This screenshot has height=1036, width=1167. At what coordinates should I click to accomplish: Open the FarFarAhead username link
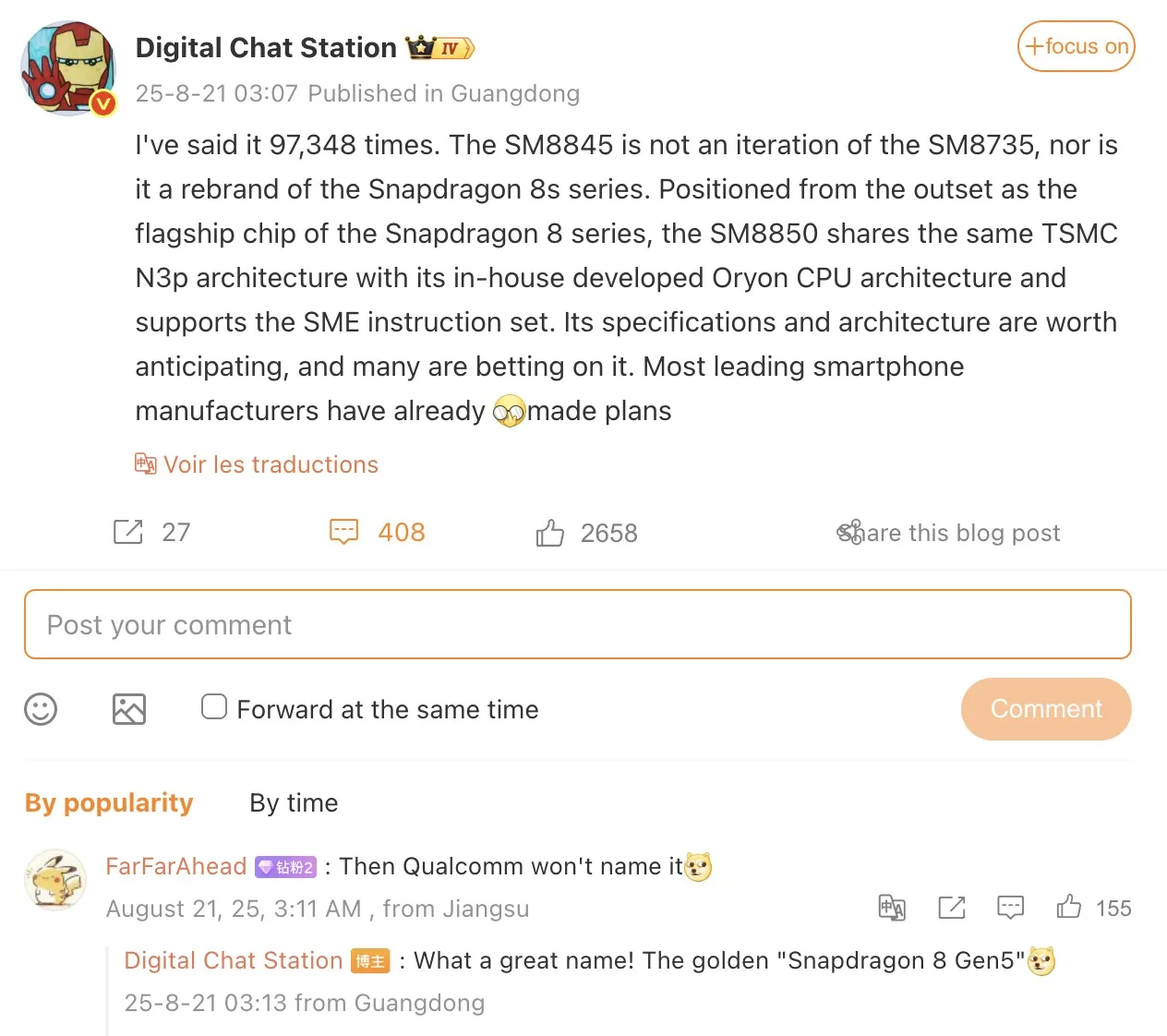click(x=176, y=866)
